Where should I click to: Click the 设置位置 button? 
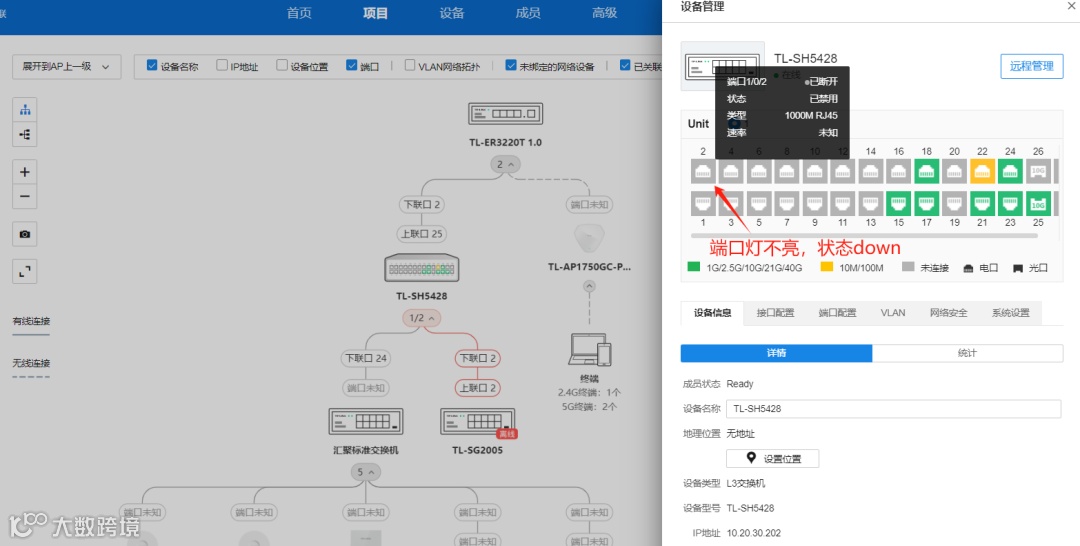[x=773, y=459]
